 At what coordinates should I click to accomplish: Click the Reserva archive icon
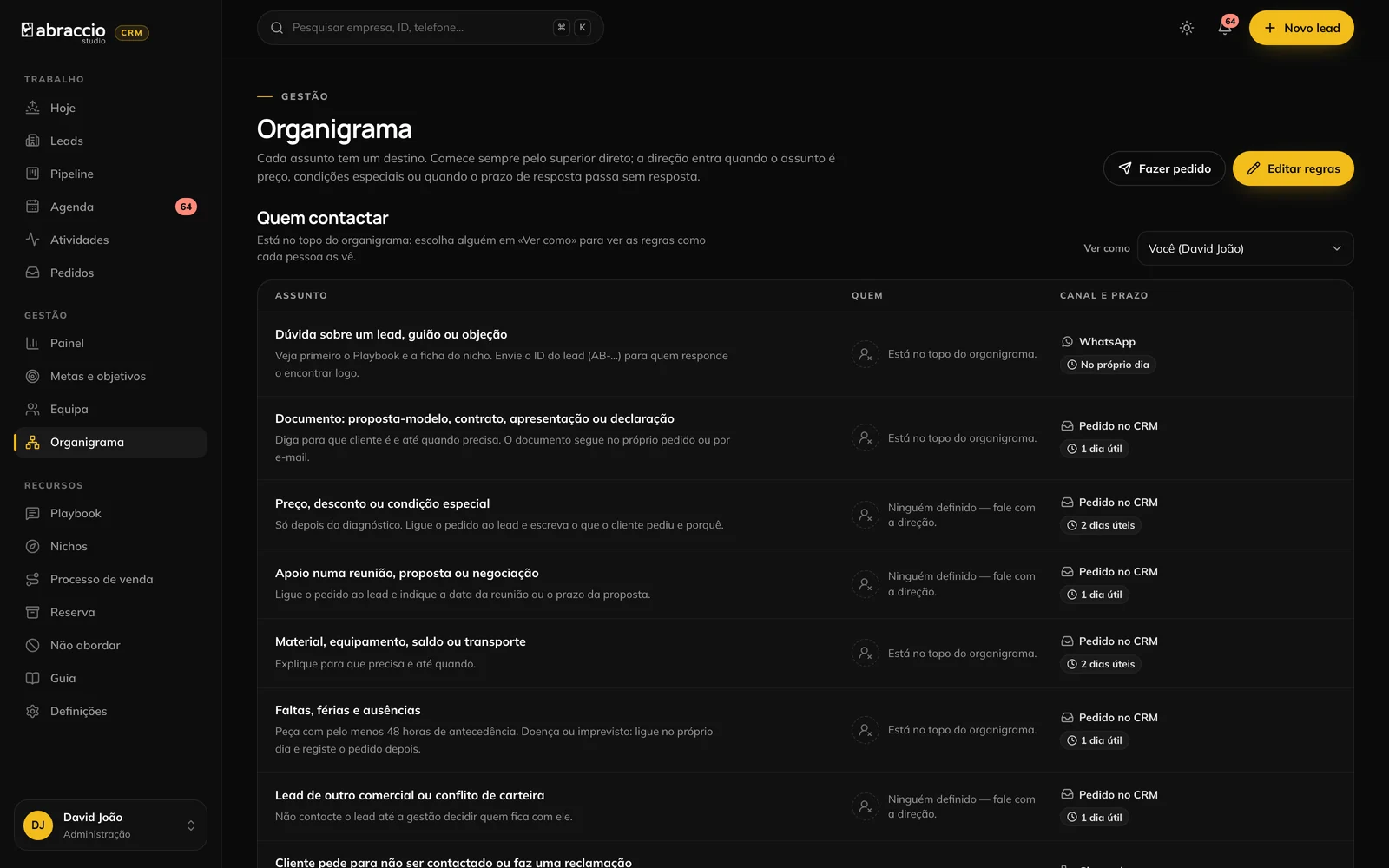coord(32,612)
